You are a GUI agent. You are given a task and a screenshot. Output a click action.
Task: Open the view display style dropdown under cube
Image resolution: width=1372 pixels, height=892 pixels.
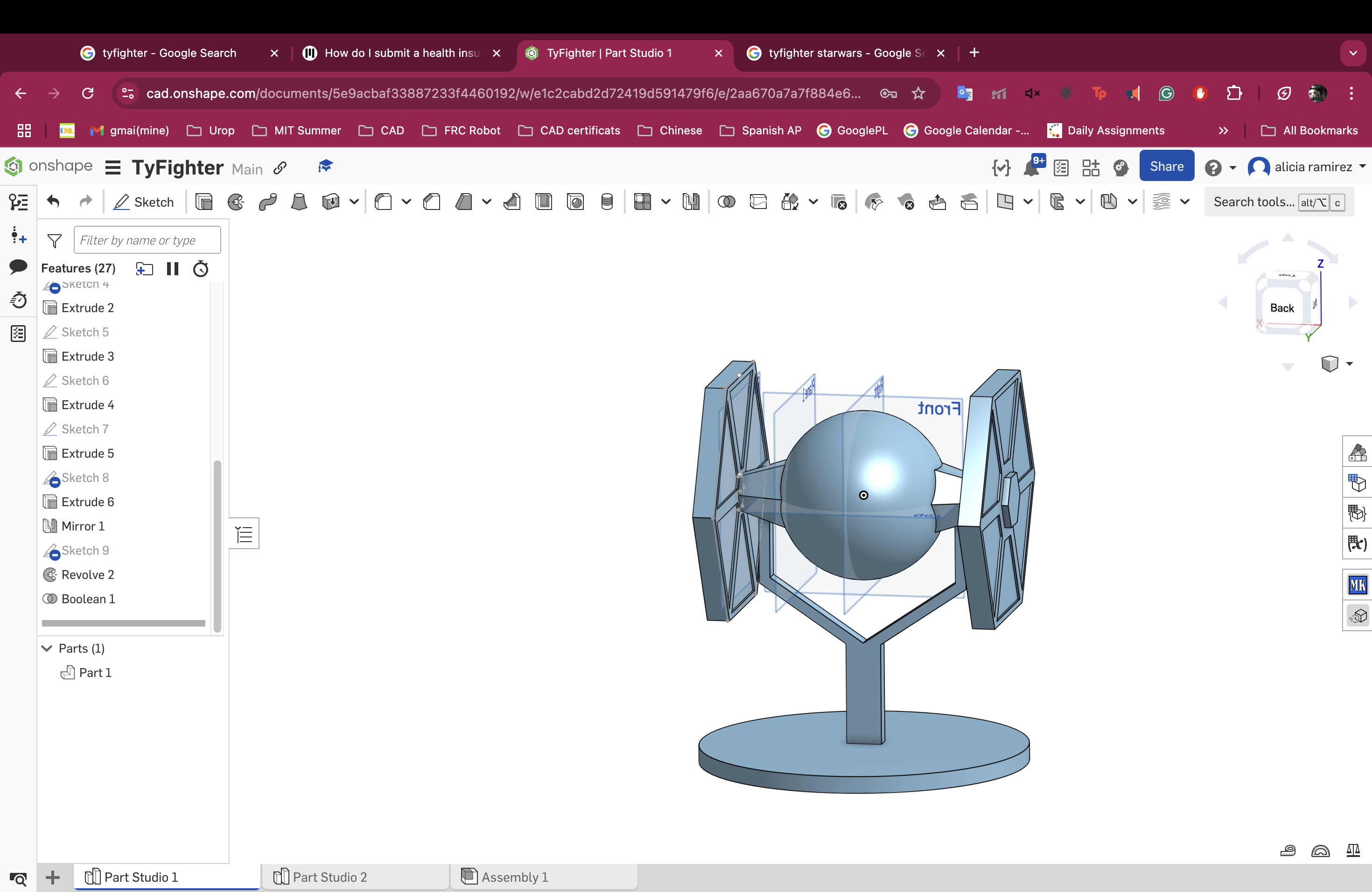point(1350,363)
